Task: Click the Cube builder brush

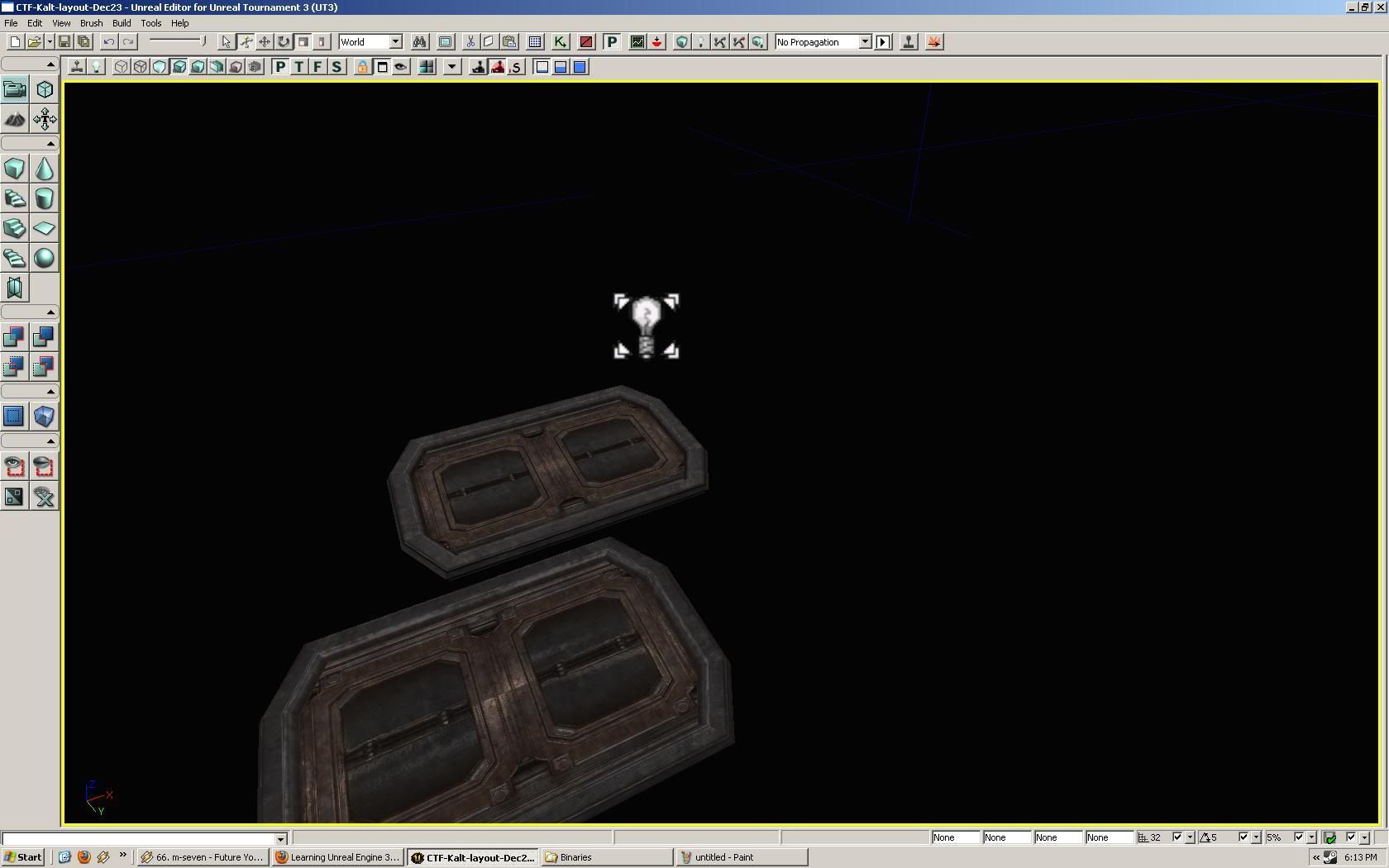Action: [15, 169]
